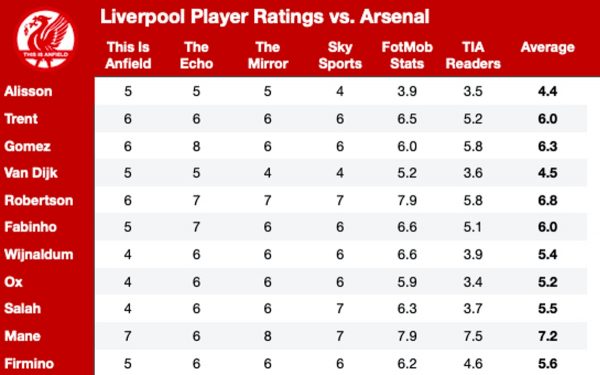This screenshot has width=600, height=375.
Task: Click the Van Dijk player name
Action: [31, 173]
